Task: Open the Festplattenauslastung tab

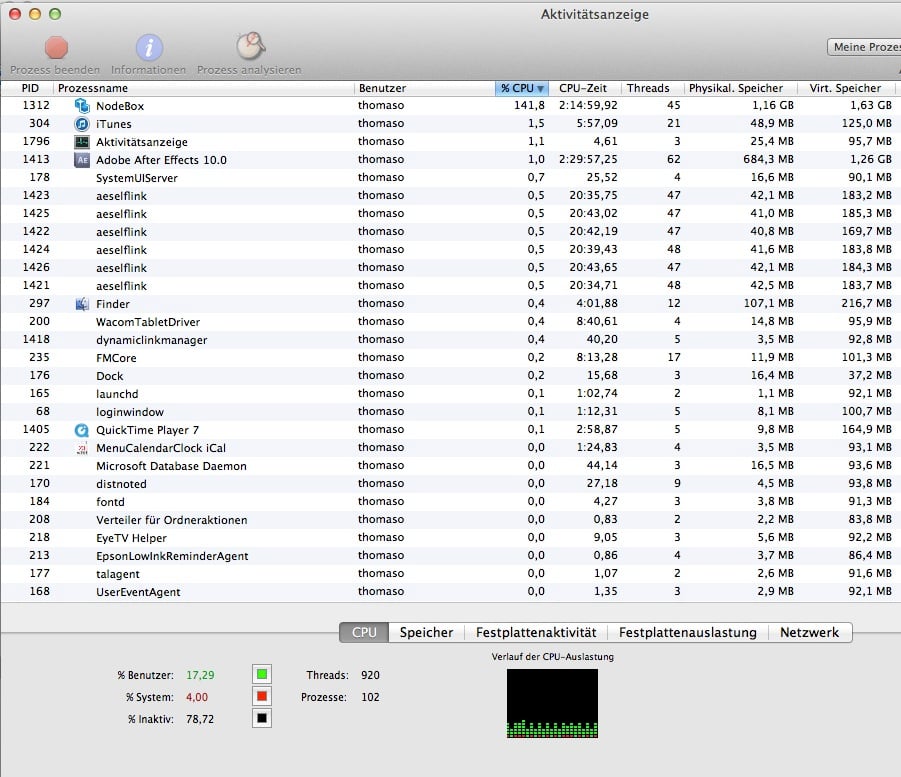Action: pos(688,632)
